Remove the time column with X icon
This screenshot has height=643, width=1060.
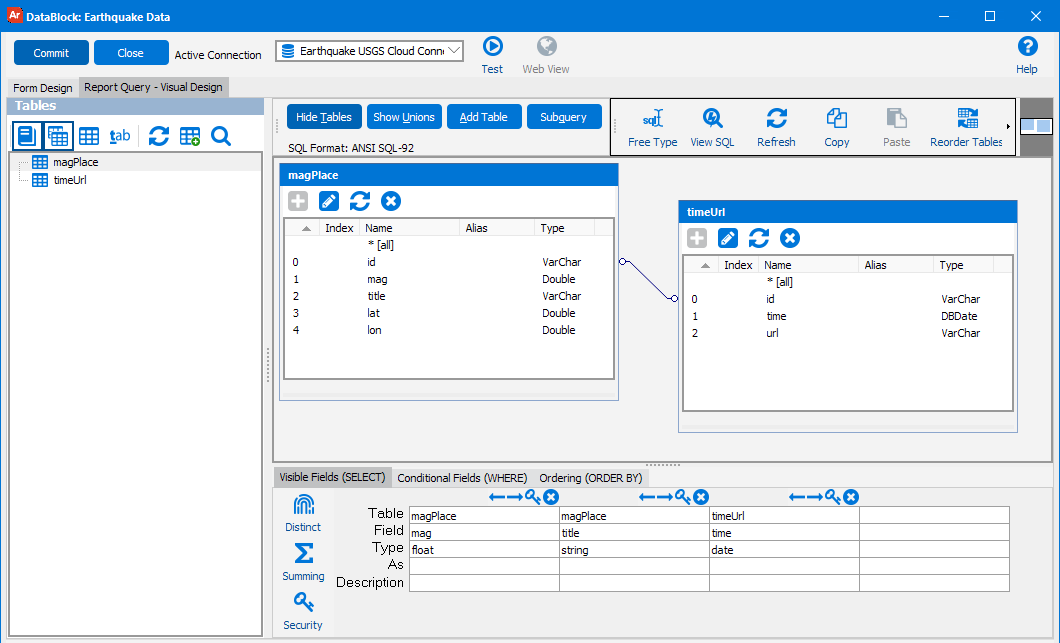click(x=851, y=497)
